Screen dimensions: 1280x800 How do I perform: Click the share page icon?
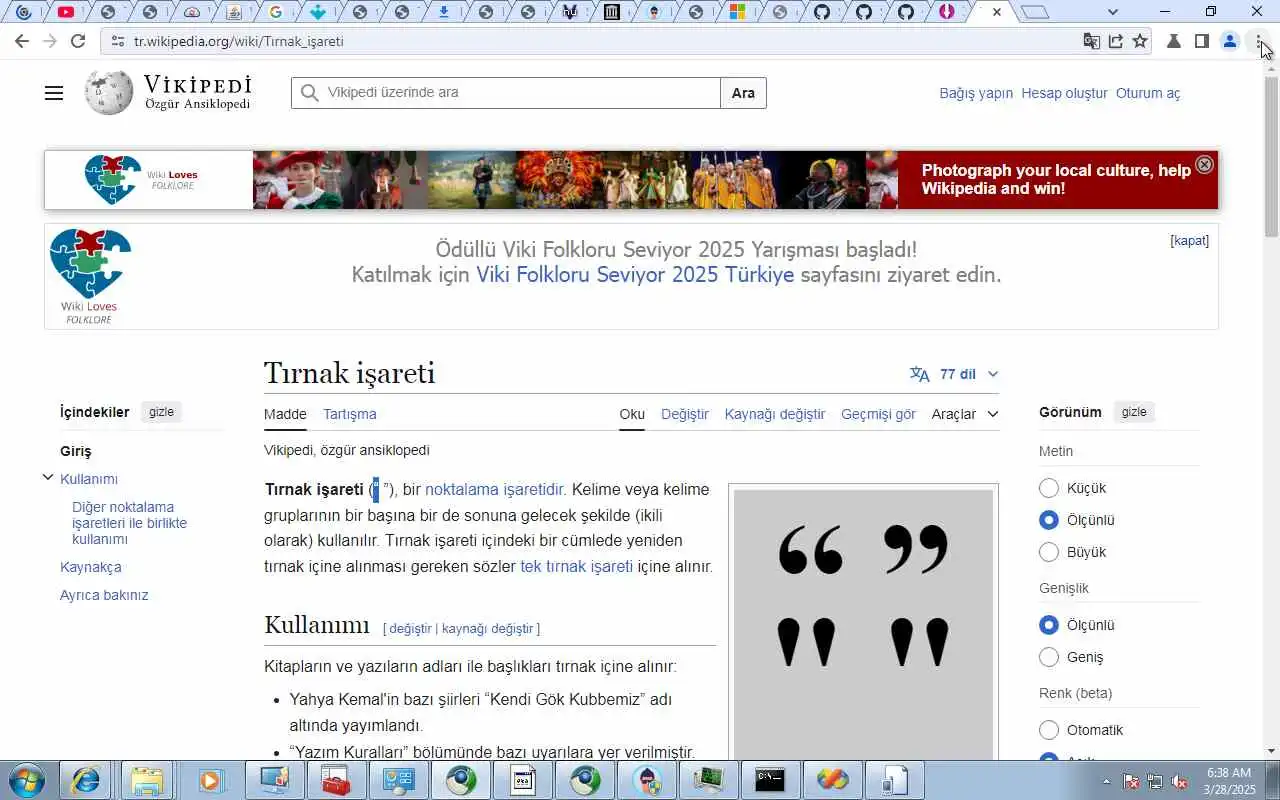(1115, 41)
